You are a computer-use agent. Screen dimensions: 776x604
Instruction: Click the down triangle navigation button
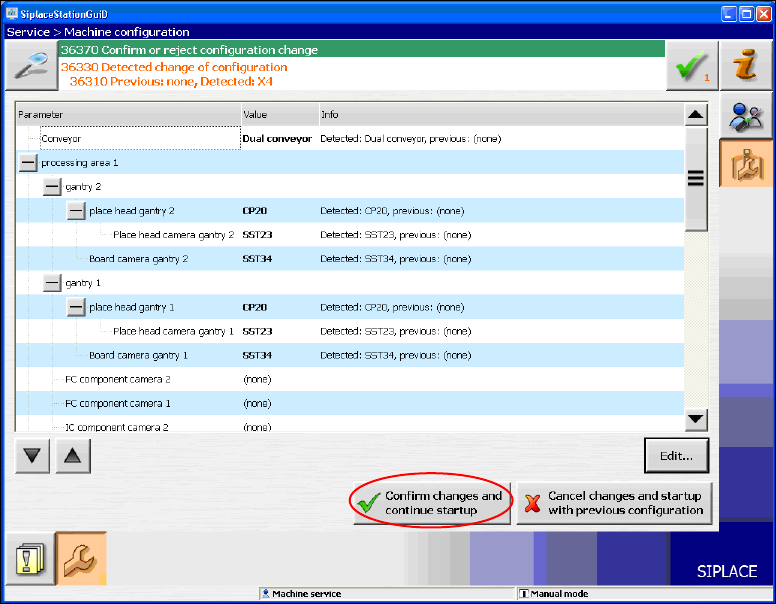pyautogui.click(x=35, y=456)
